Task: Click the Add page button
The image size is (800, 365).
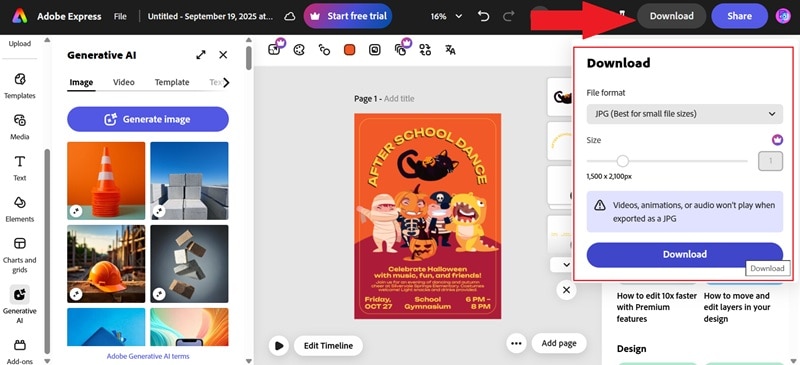Action: (x=559, y=343)
